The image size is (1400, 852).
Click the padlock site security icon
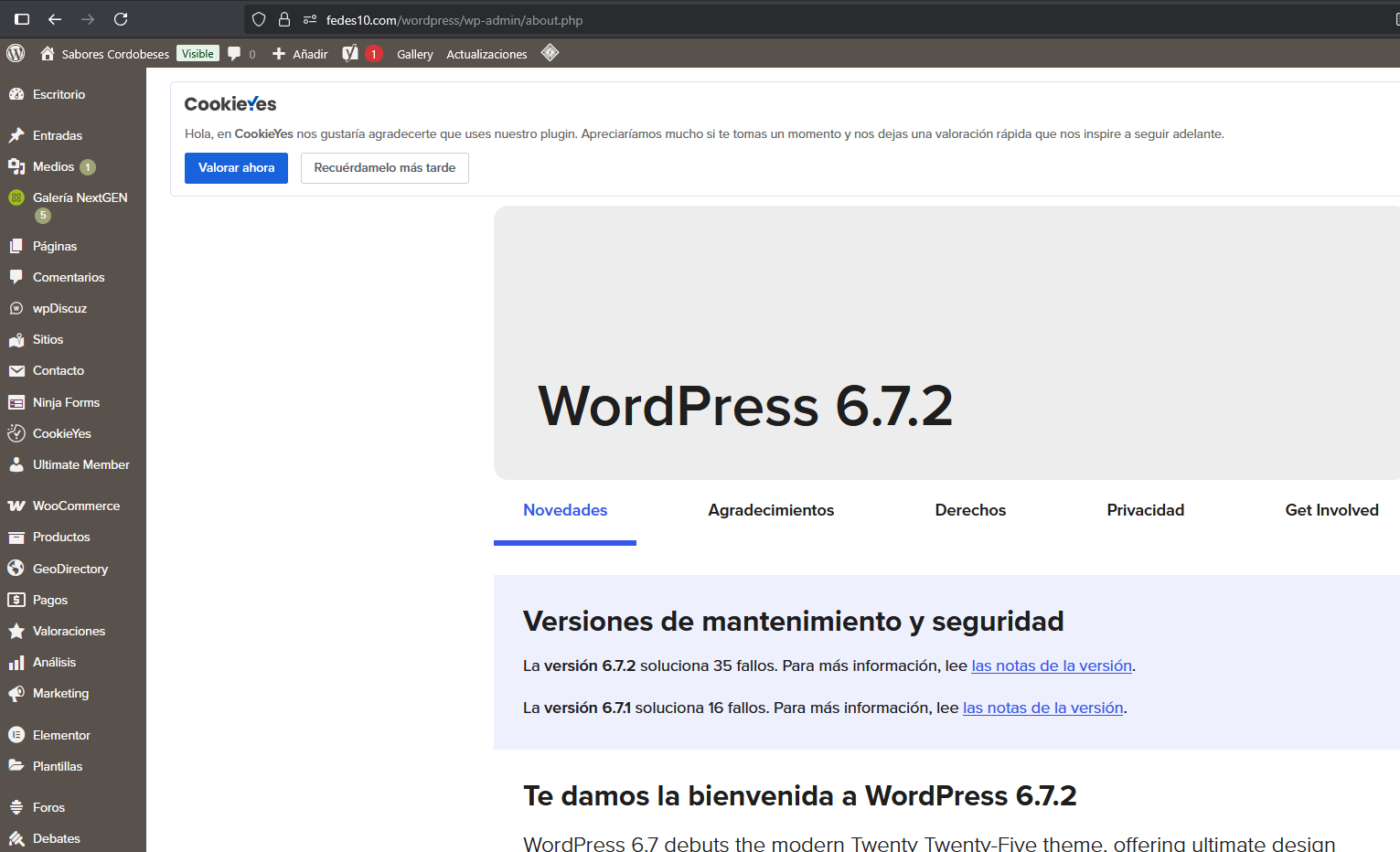[x=284, y=19]
